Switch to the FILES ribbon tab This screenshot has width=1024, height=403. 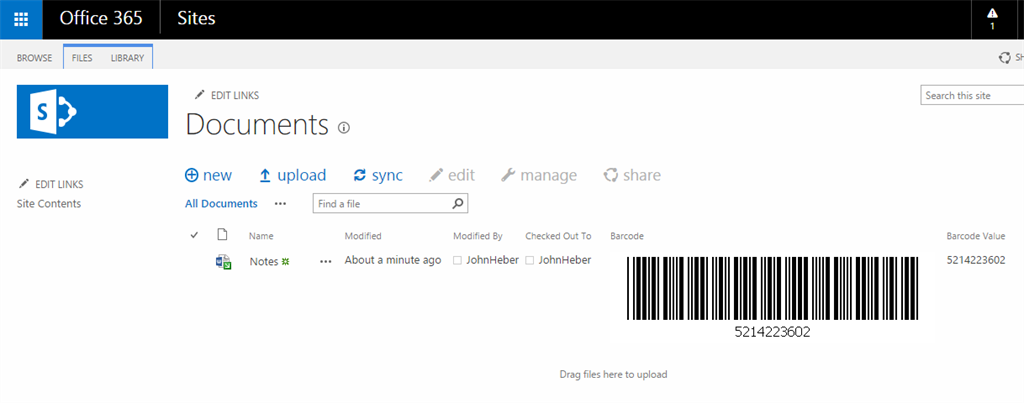[x=82, y=58]
